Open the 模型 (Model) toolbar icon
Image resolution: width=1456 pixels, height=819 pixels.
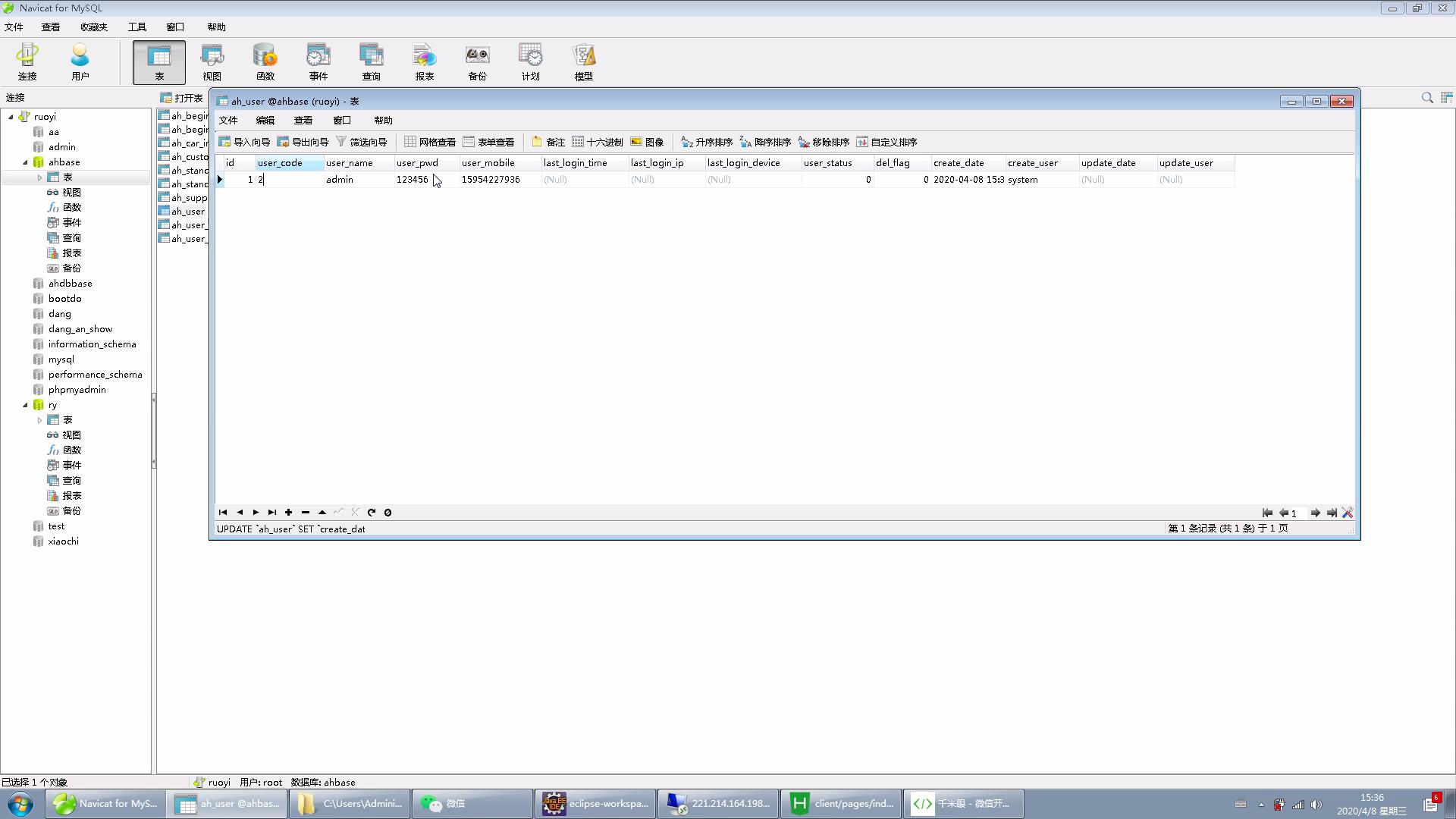tap(583, 61)
